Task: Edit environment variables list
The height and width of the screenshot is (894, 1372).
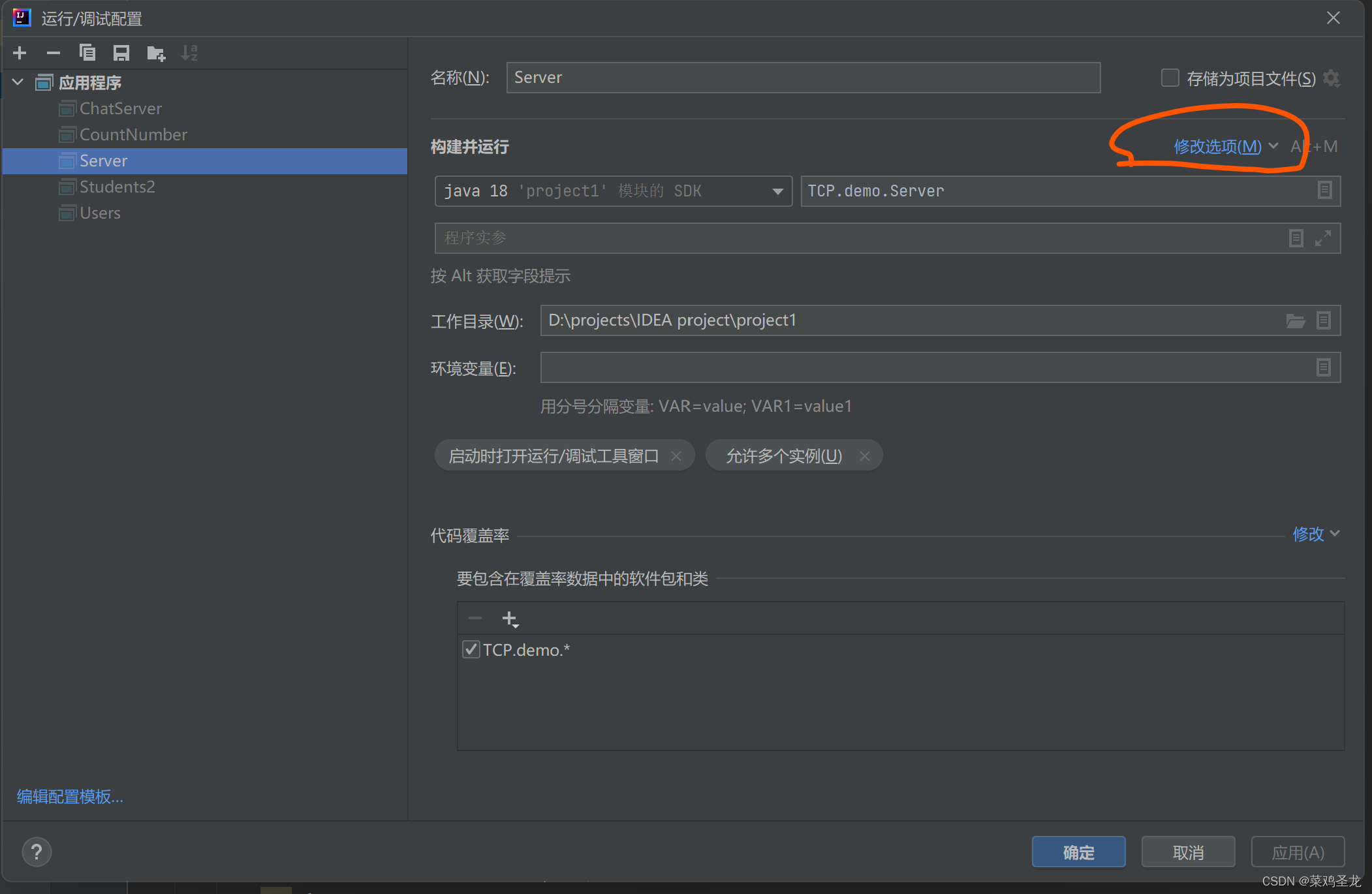Action: tap(1324, 367)
